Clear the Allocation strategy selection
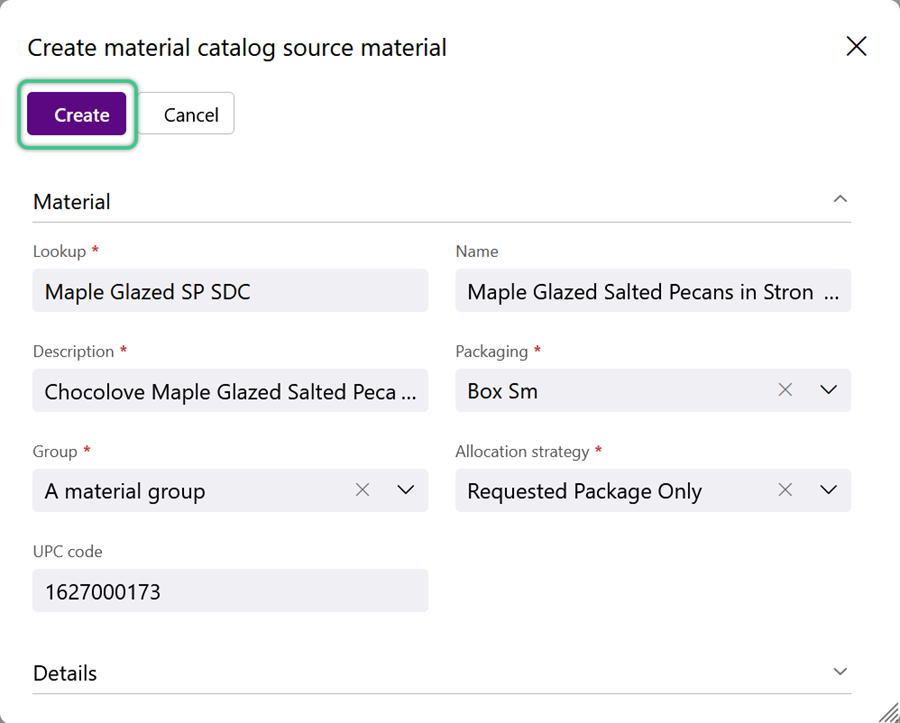Image resolution: width=900 pixels, height=723 pixels. coord(785,490)
